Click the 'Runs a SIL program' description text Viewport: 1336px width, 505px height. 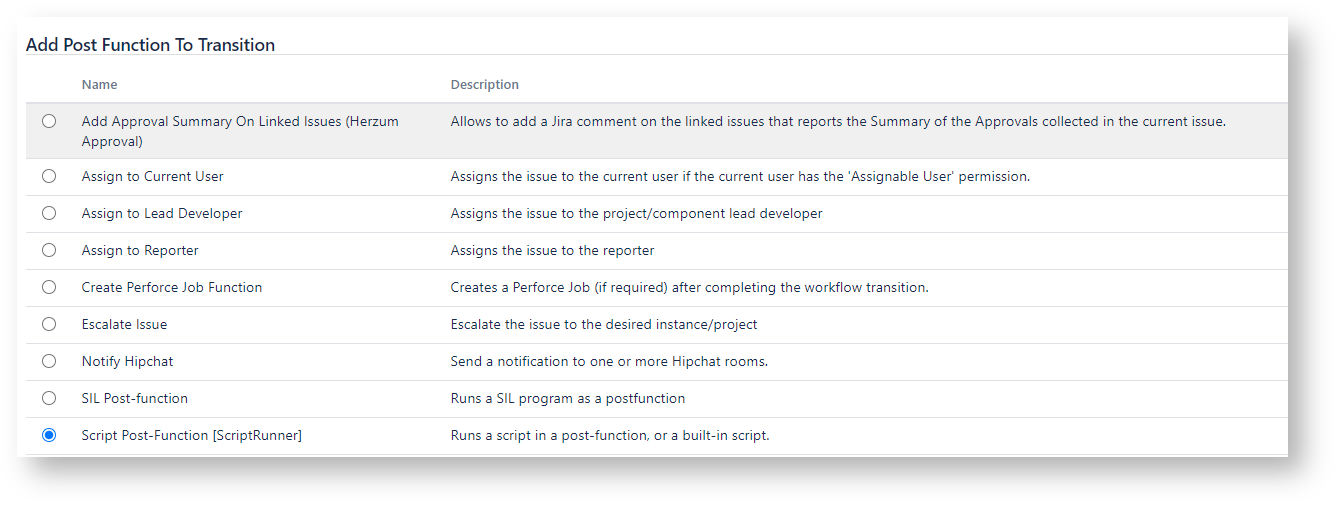pyautogui.click(x=567, y=398)
